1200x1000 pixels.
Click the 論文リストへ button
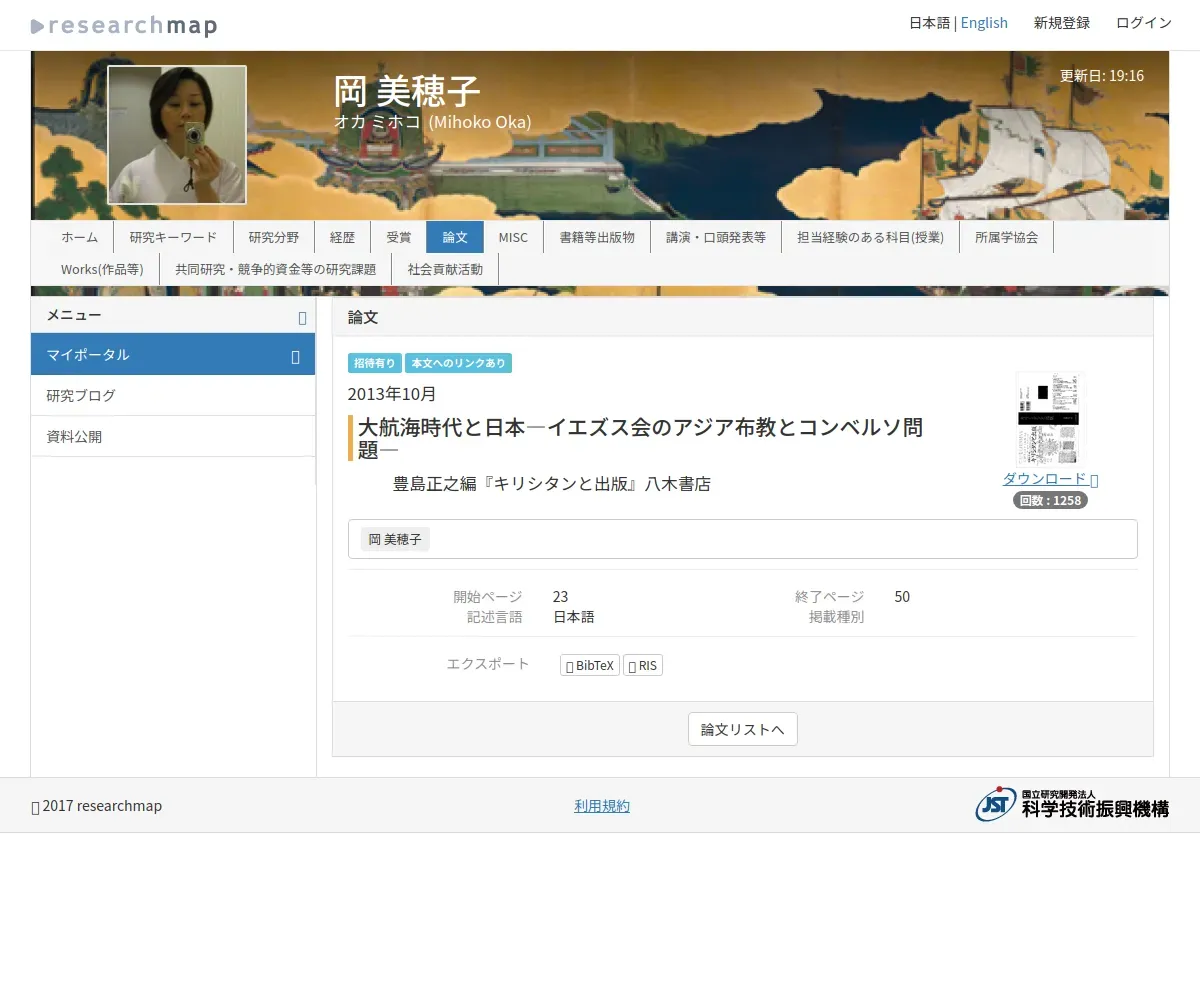[743, 729]
